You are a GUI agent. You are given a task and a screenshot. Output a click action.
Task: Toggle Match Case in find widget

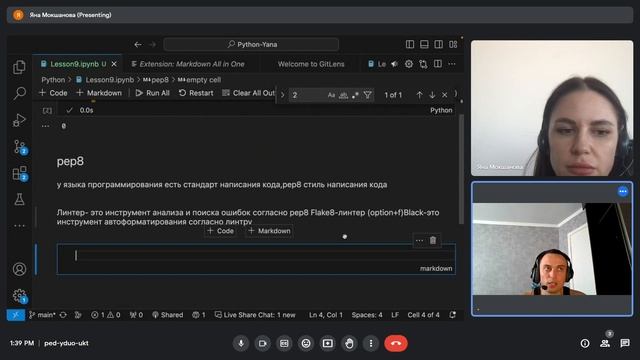pos(331,95)
